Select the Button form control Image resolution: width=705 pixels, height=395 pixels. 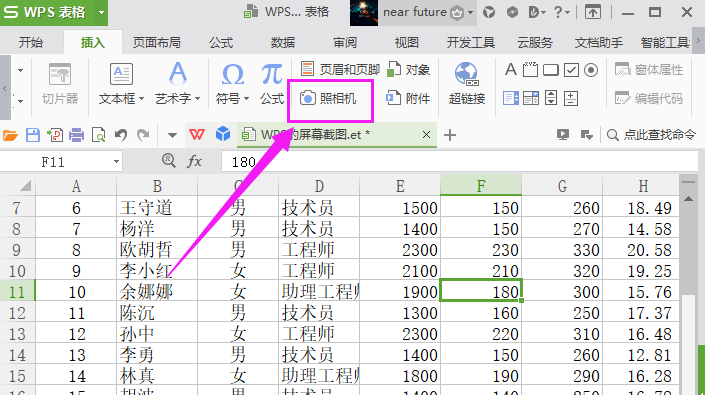551,70
